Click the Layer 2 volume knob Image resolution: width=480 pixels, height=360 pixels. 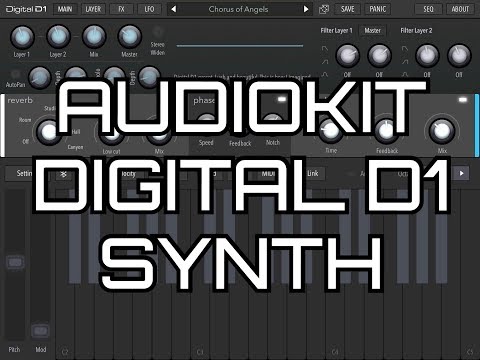[x=58, y=37]
